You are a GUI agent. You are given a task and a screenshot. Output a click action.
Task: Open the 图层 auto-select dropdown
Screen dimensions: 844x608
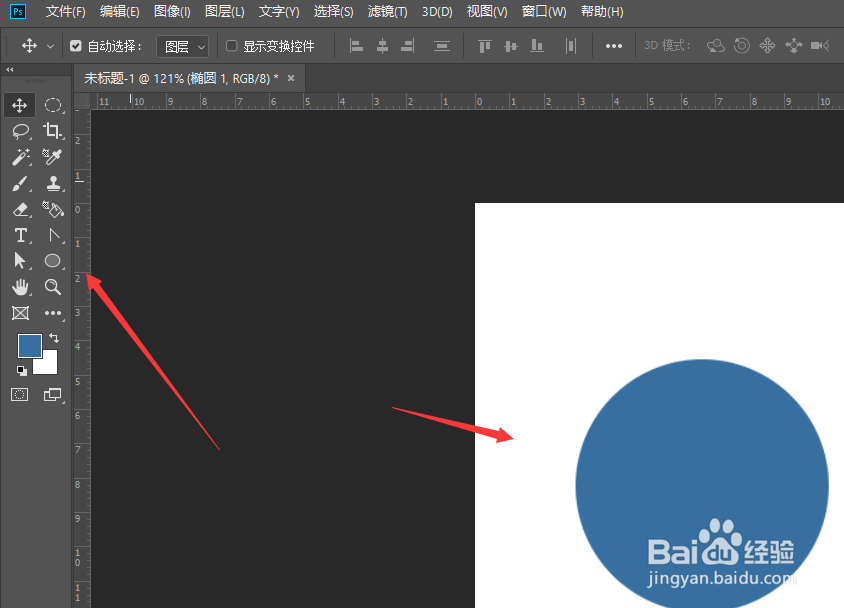point(182,47)
